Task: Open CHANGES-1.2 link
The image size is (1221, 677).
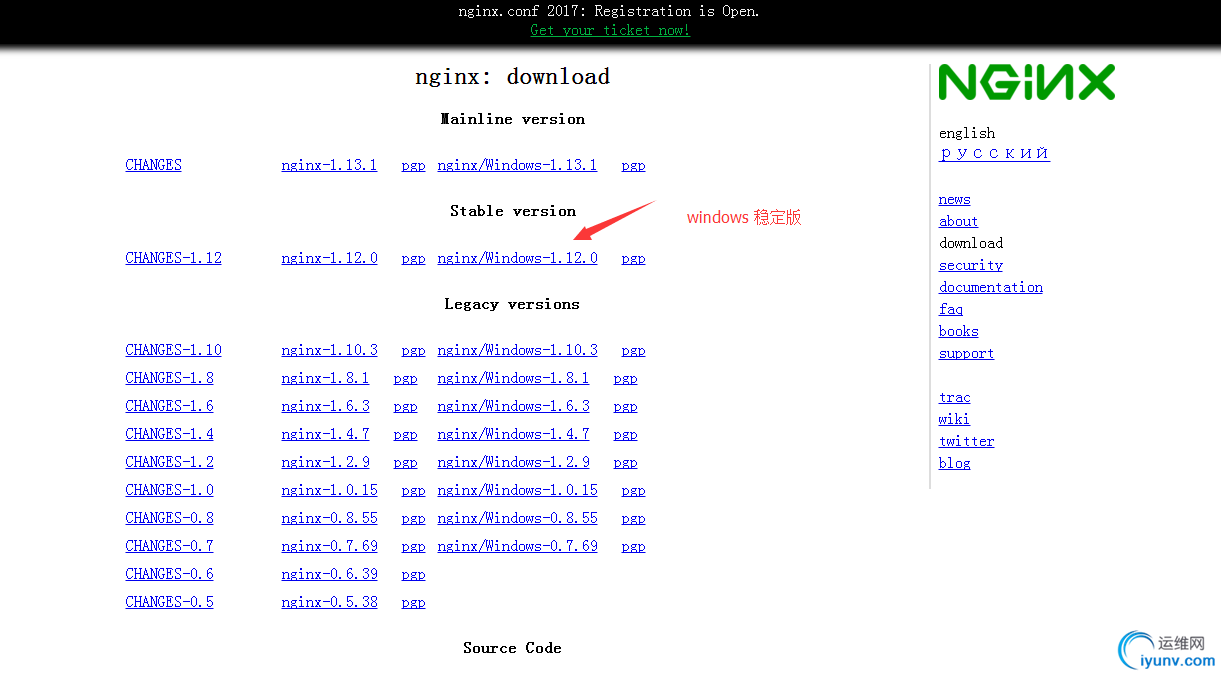Action: tap(169, 462)
